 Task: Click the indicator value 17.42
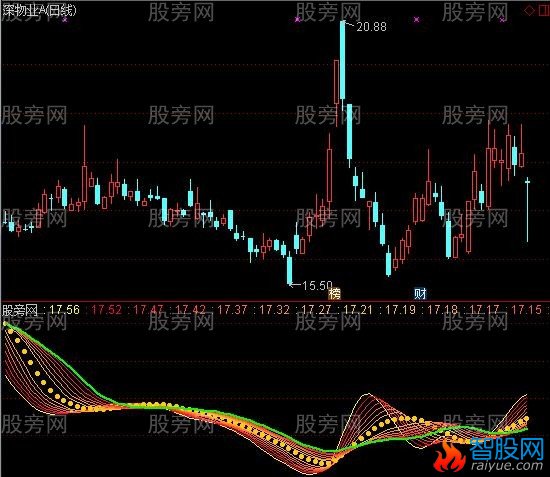190,310
